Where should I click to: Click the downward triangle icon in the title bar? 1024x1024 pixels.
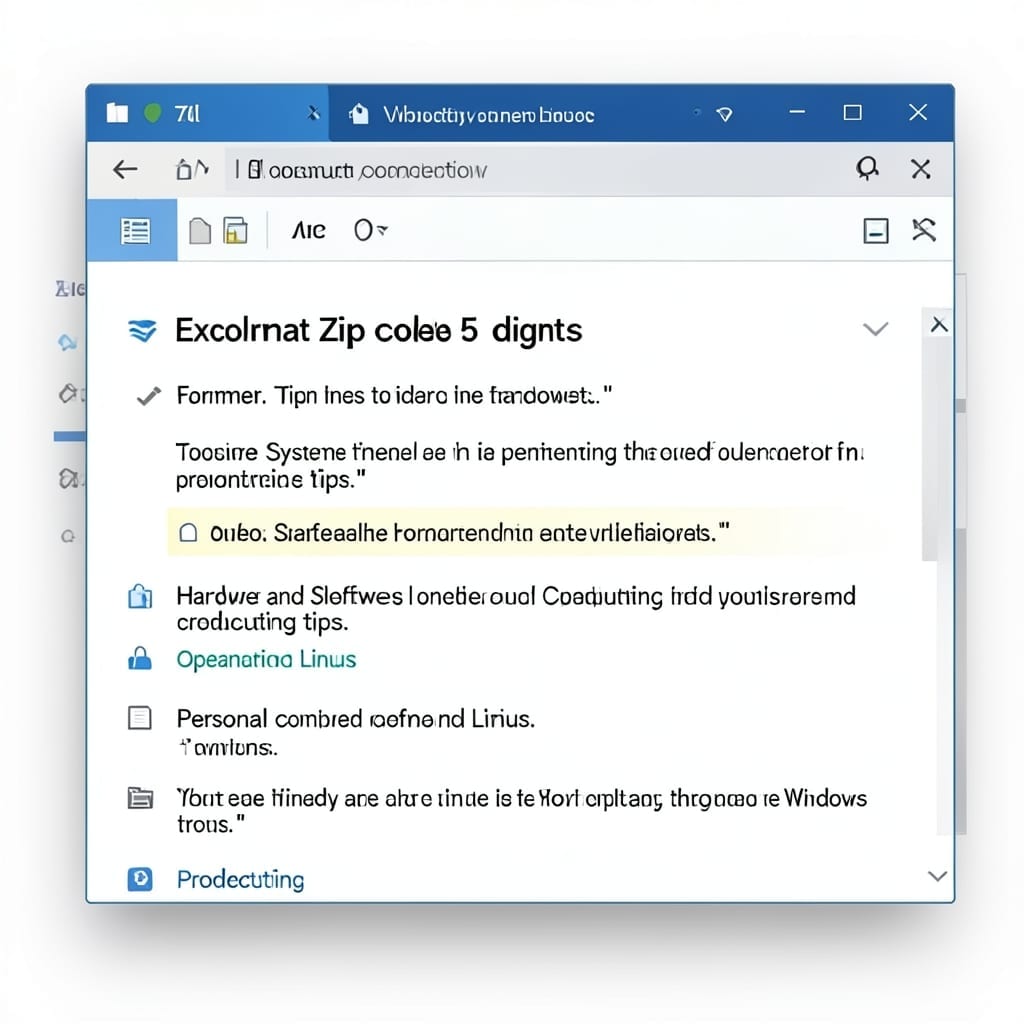click(724, 115)
